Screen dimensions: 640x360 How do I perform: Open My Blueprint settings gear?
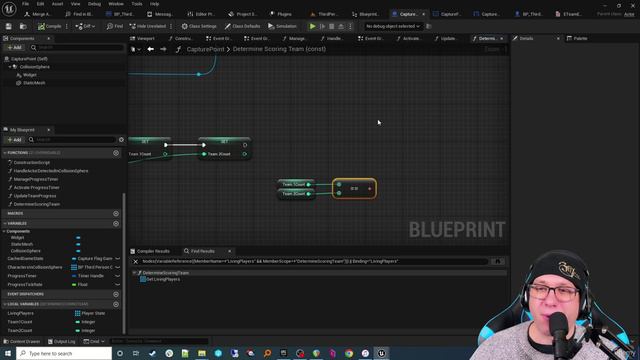click(121, 140)
